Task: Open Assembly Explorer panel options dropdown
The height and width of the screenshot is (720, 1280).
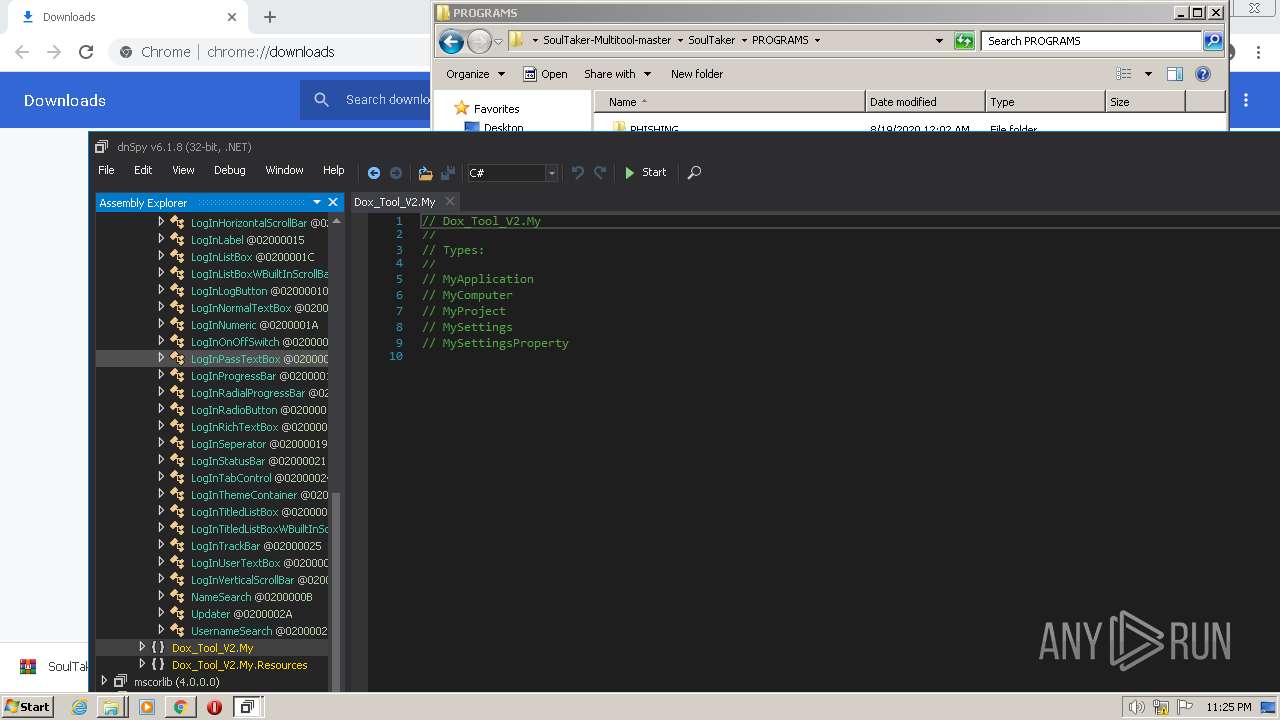Action: pyautogui.click(x=317, y=202)
